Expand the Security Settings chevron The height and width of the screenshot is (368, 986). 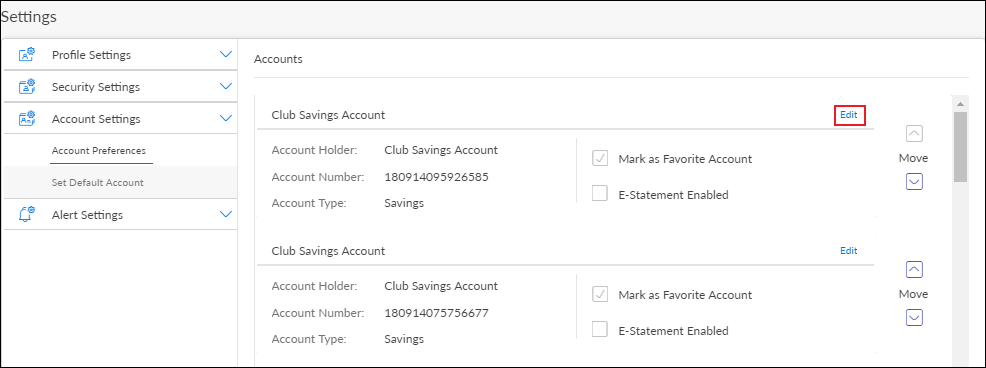(x=226, y=86)
